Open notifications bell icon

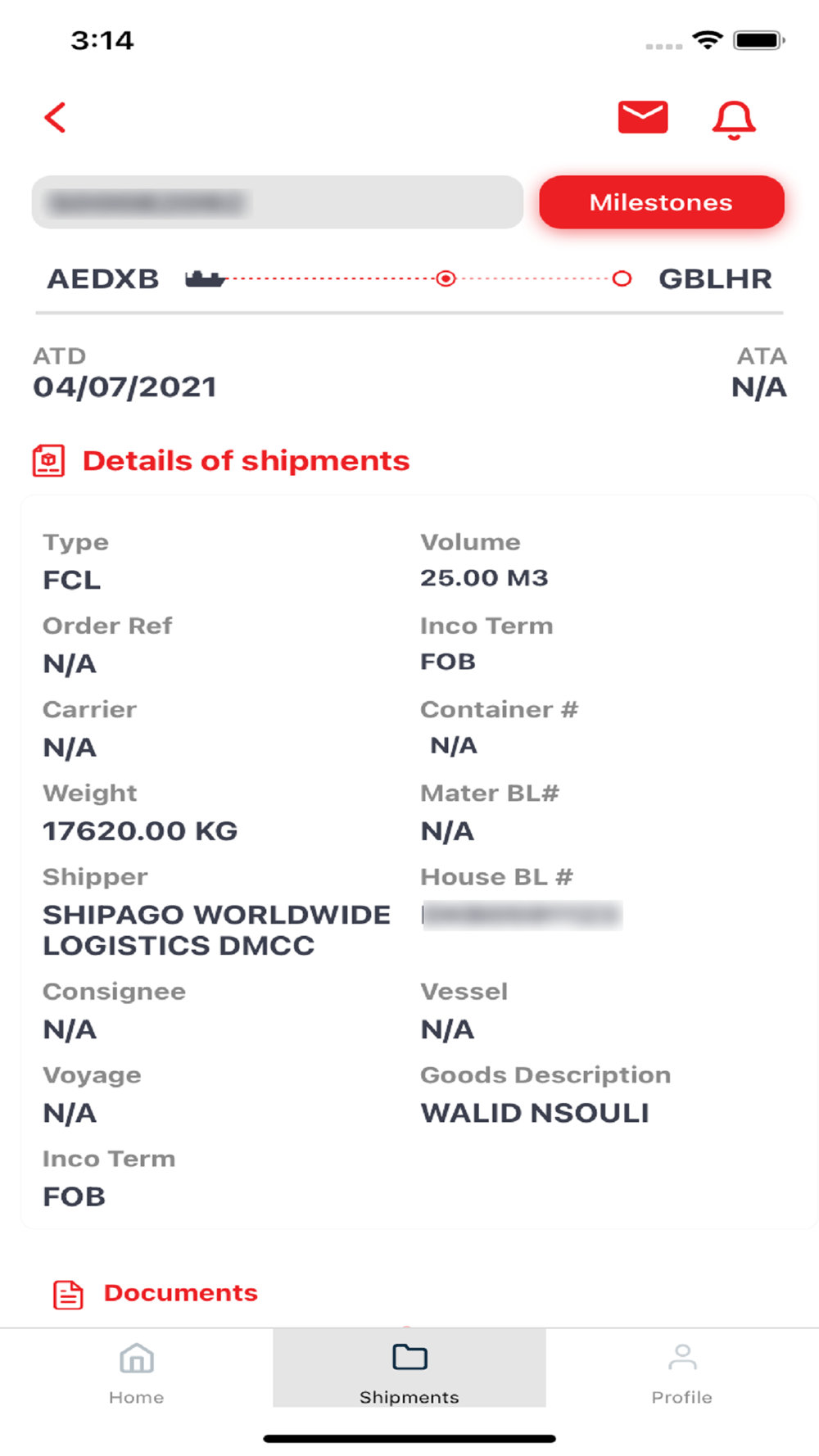(734, 120)
